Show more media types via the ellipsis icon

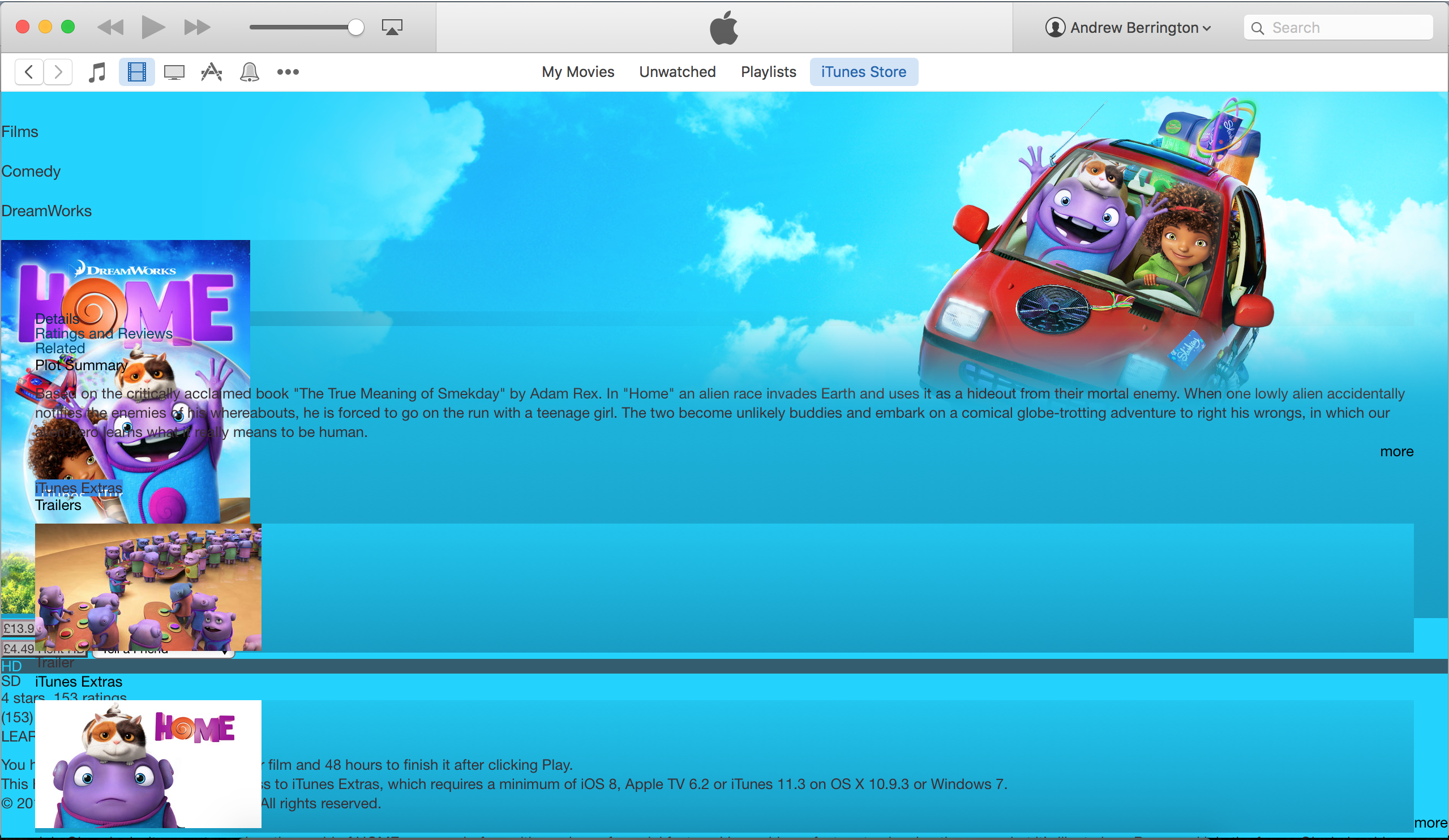[x=288, y=72]
